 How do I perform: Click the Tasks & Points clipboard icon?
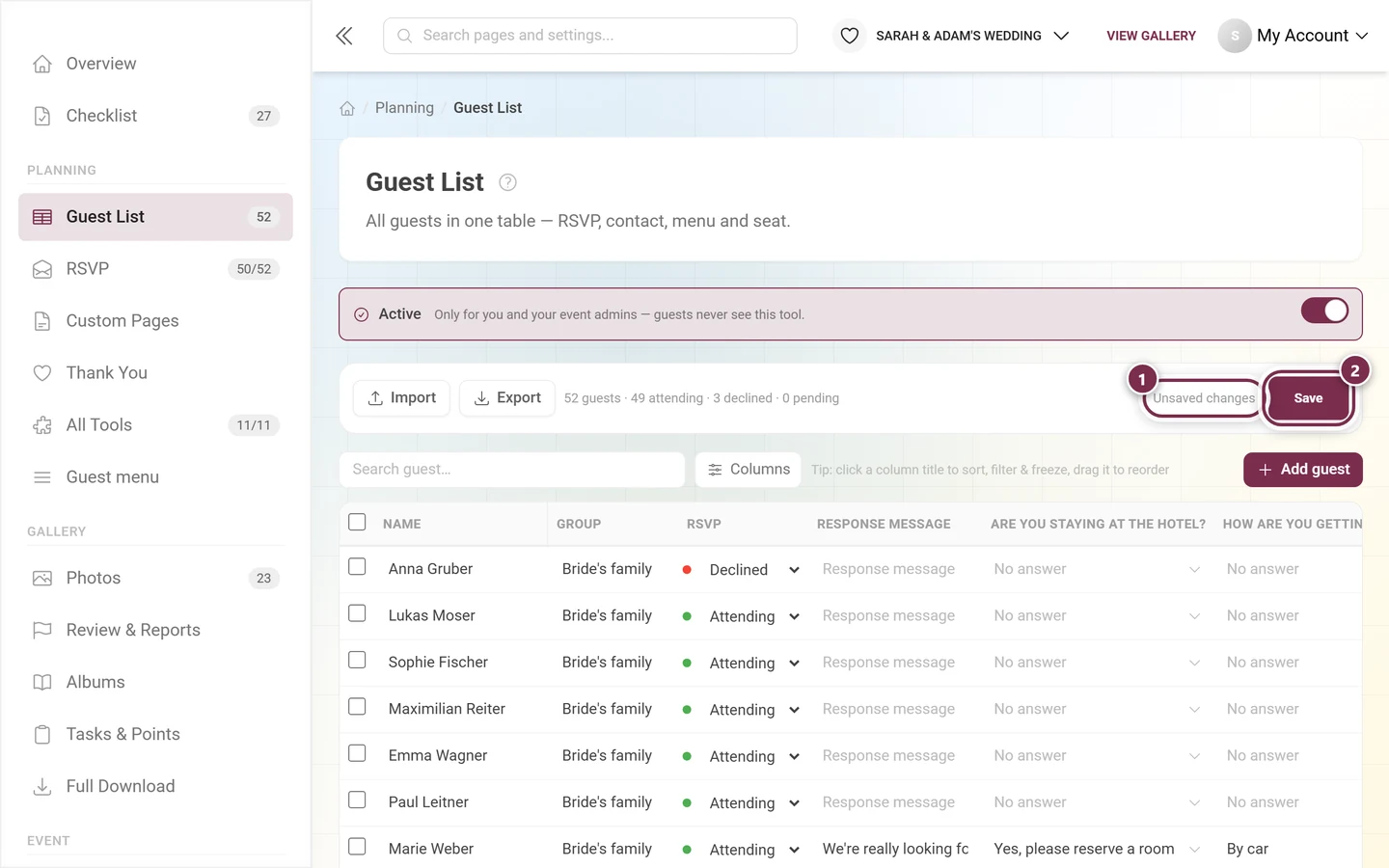pyautogui.click(x=42, y=735)
